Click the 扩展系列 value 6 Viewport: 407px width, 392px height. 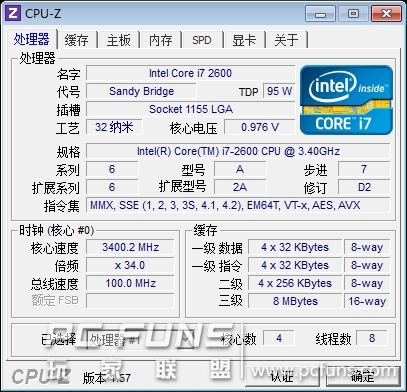coord(112,187)
